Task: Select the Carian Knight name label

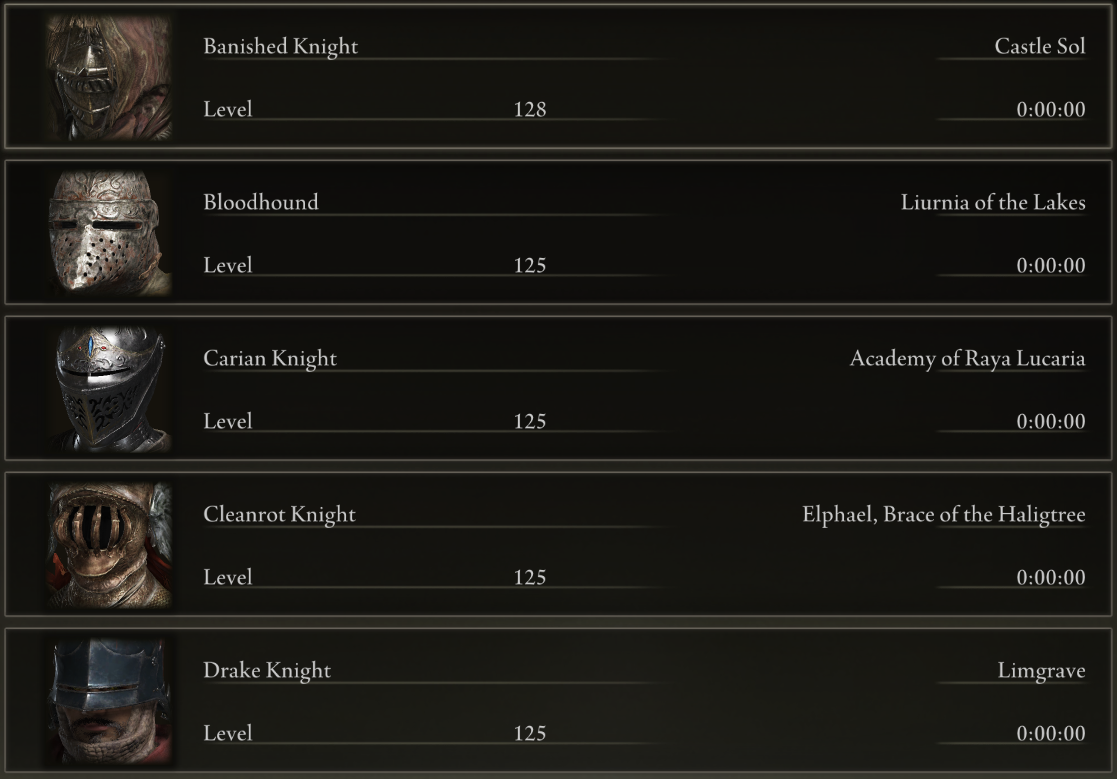Action: tap(270, 358)
